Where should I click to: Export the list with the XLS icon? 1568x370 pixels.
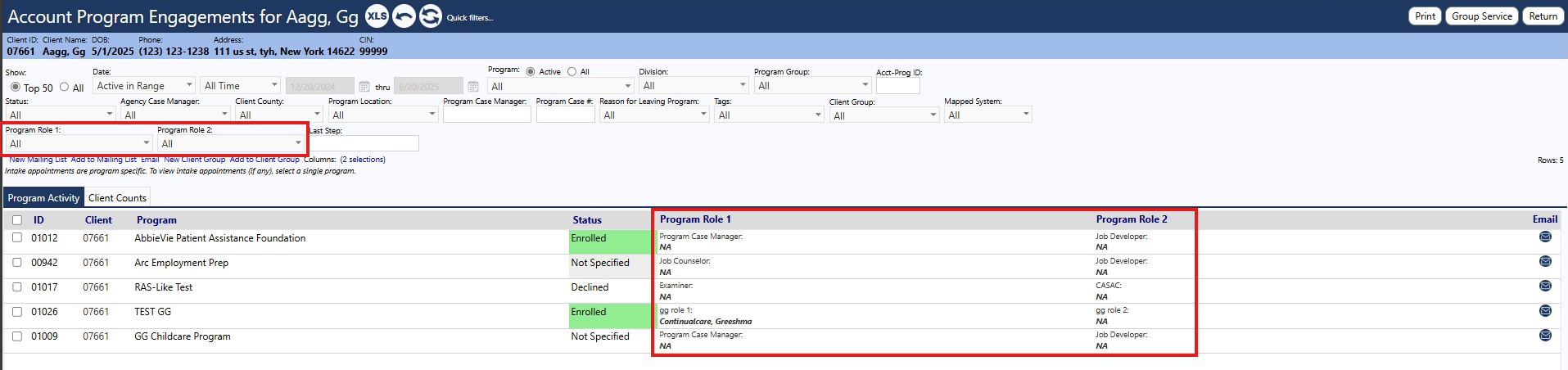pyautogui.click(x=377, y=16)
